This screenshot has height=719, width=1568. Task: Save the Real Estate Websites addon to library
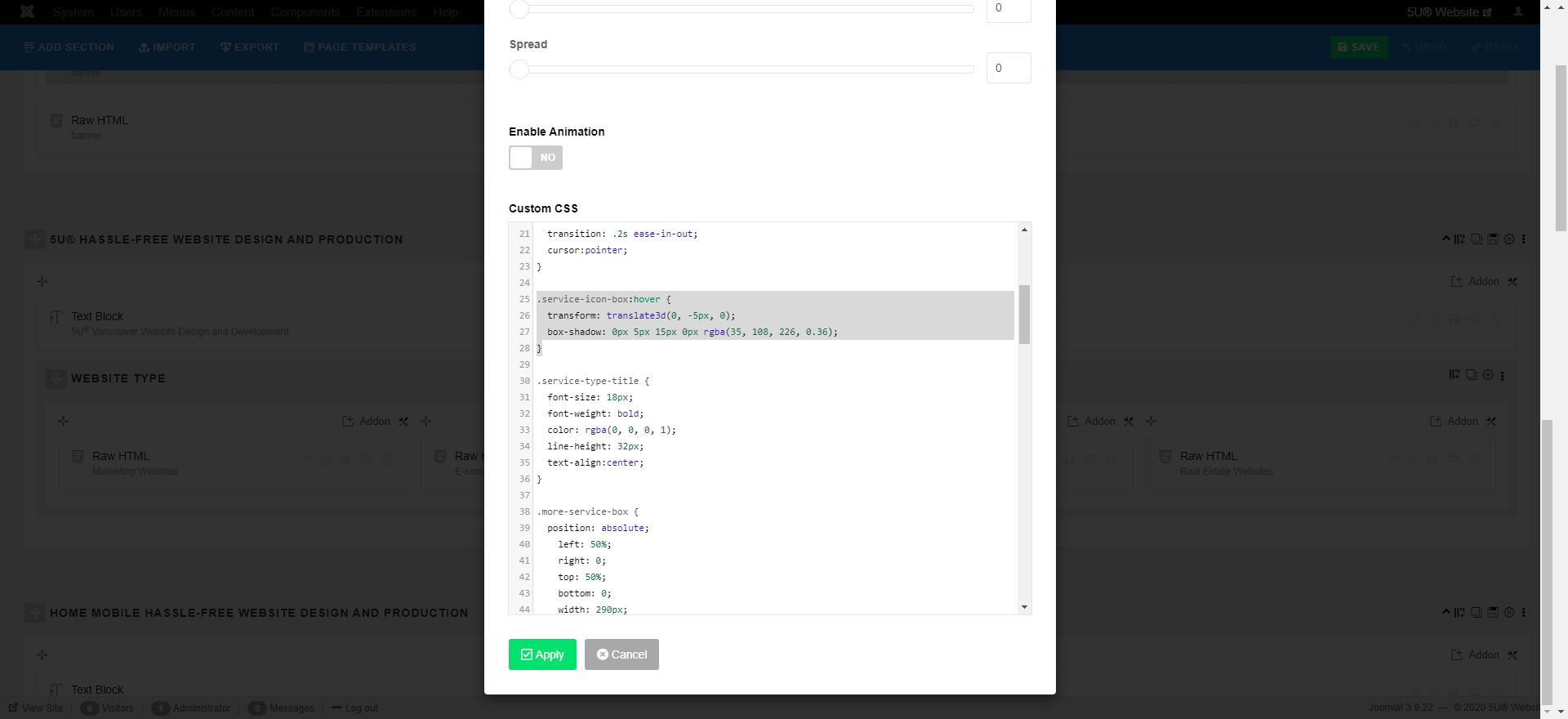click(1432, 459)
